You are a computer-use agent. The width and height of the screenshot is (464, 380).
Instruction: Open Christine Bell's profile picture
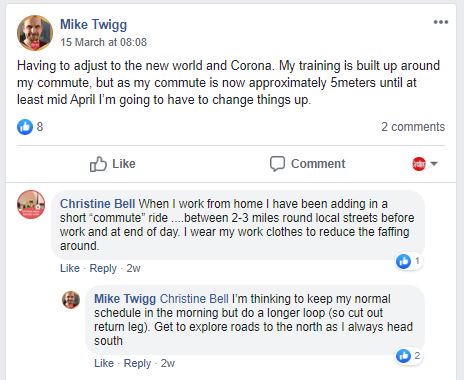31,204
